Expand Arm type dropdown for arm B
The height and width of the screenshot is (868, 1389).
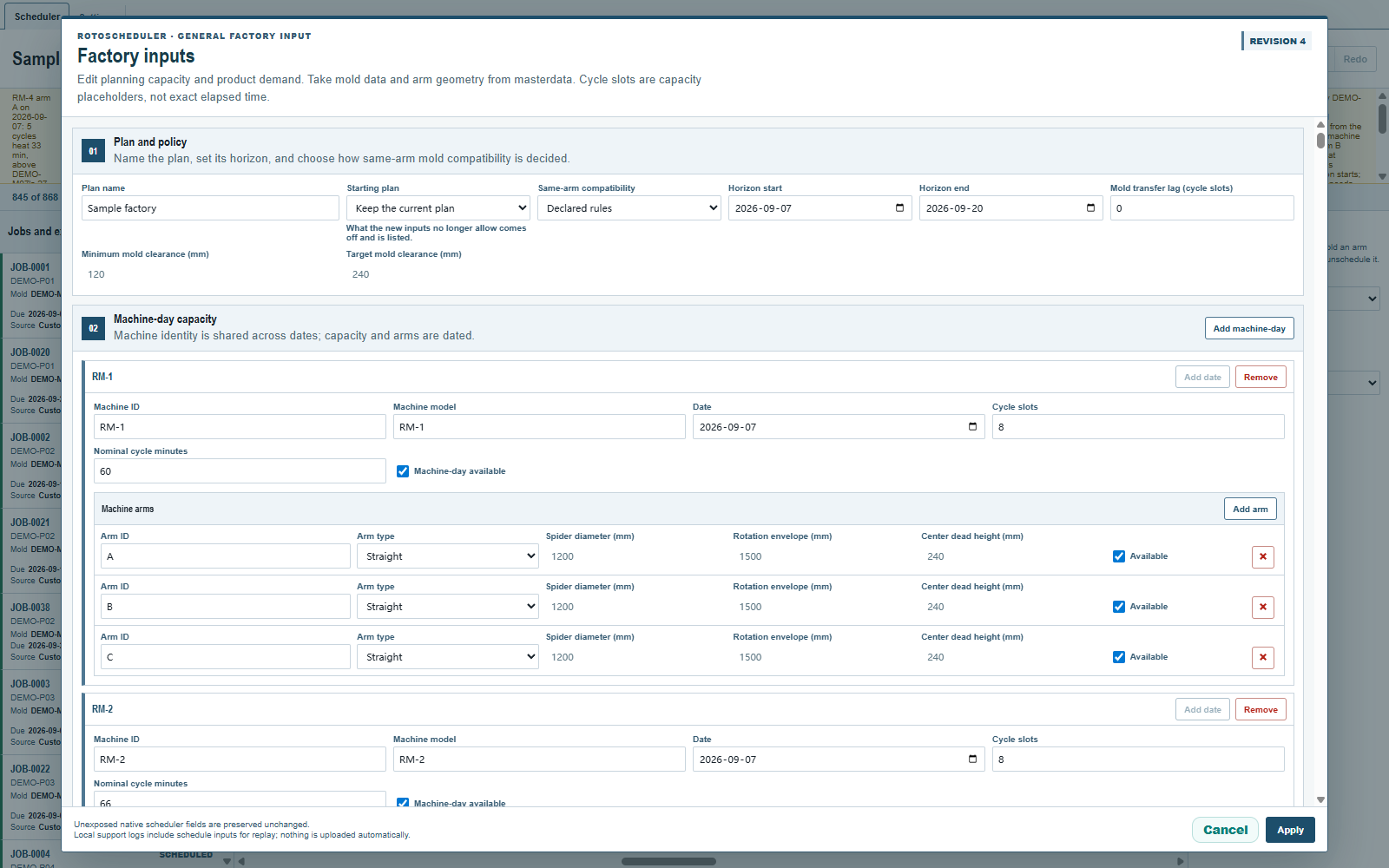(x=448, y=607)
